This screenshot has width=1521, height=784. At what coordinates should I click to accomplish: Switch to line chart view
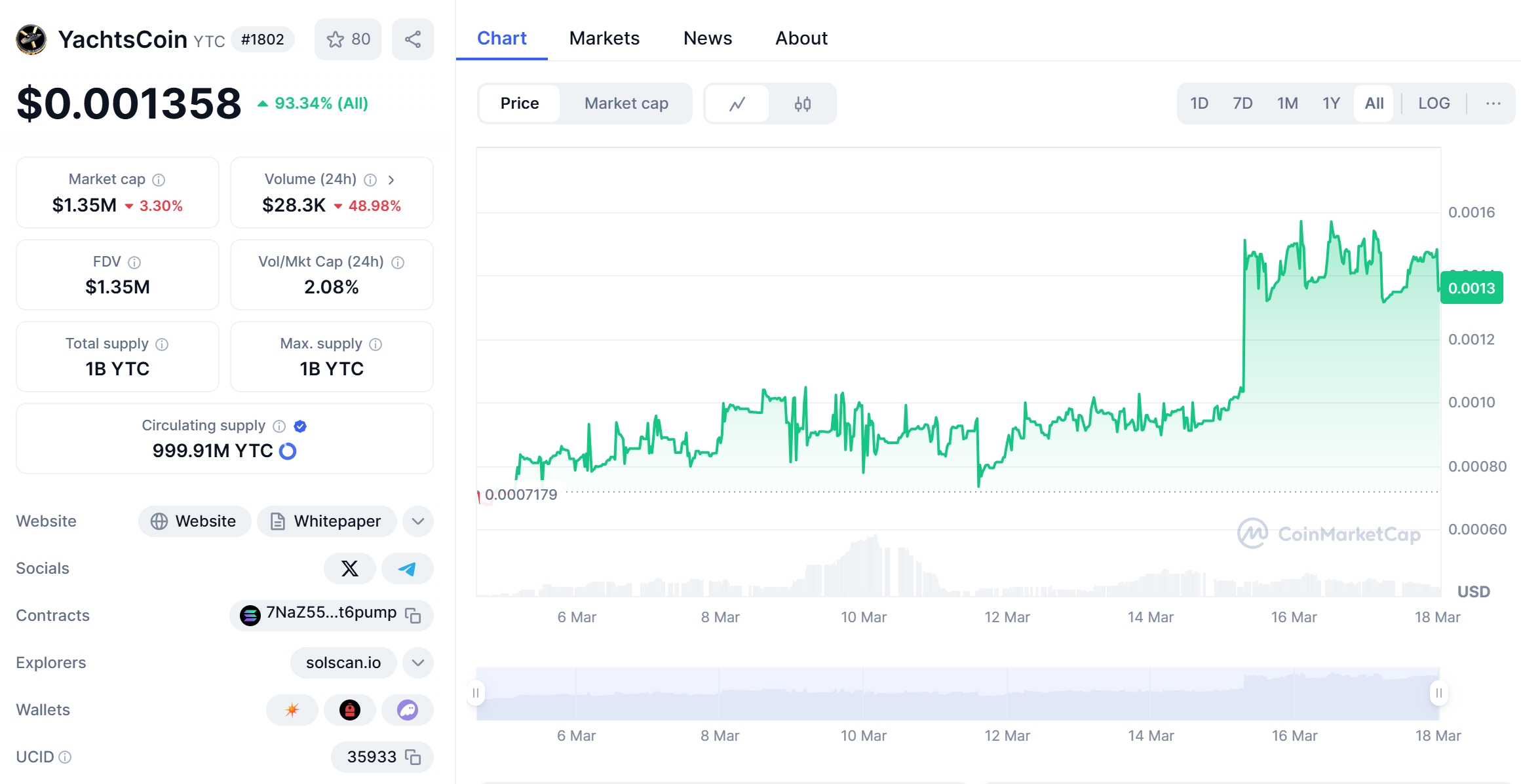[x=737, y=103]
